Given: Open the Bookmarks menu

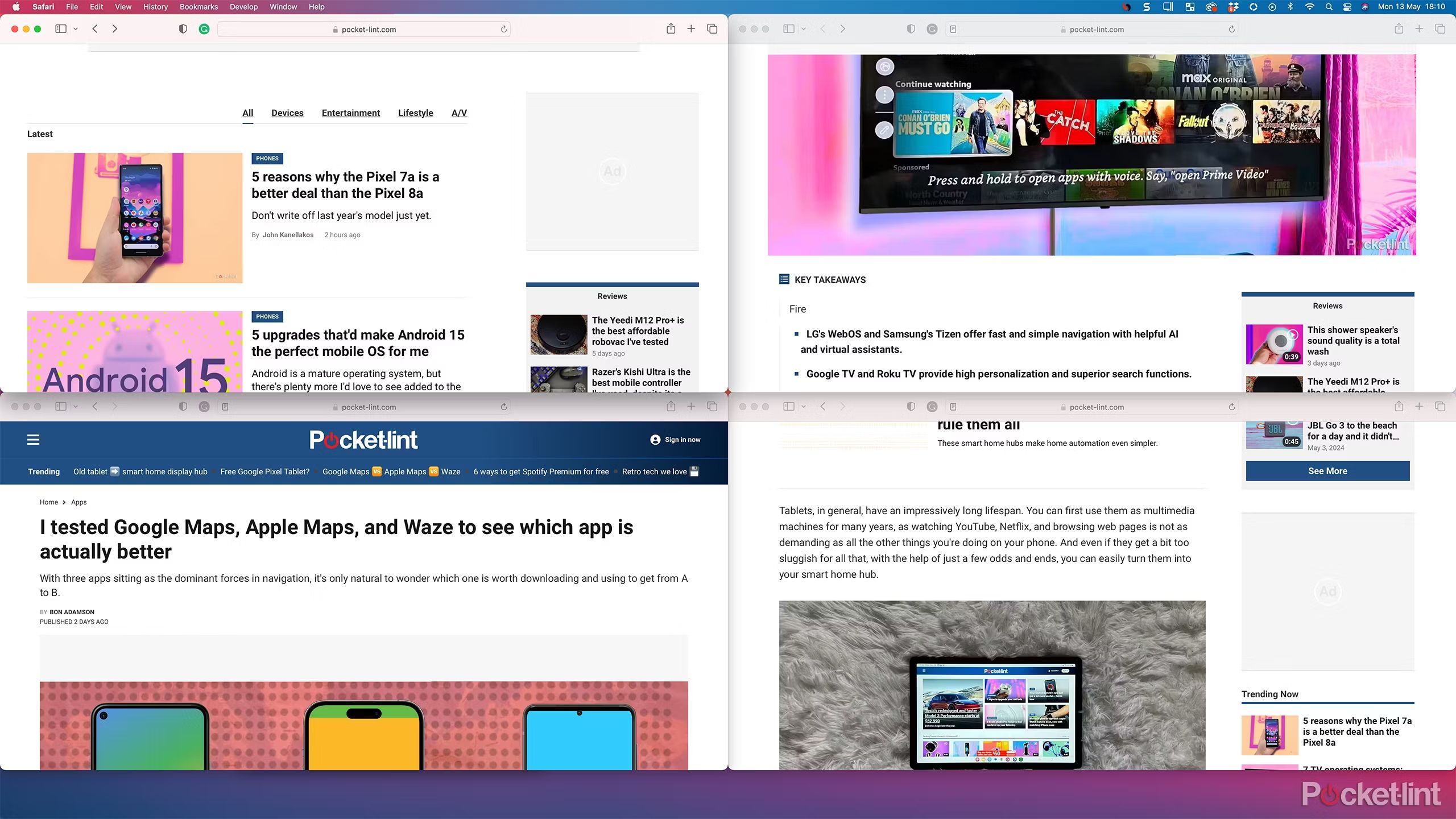Looking at the screenshot, I should pos(198,7).
